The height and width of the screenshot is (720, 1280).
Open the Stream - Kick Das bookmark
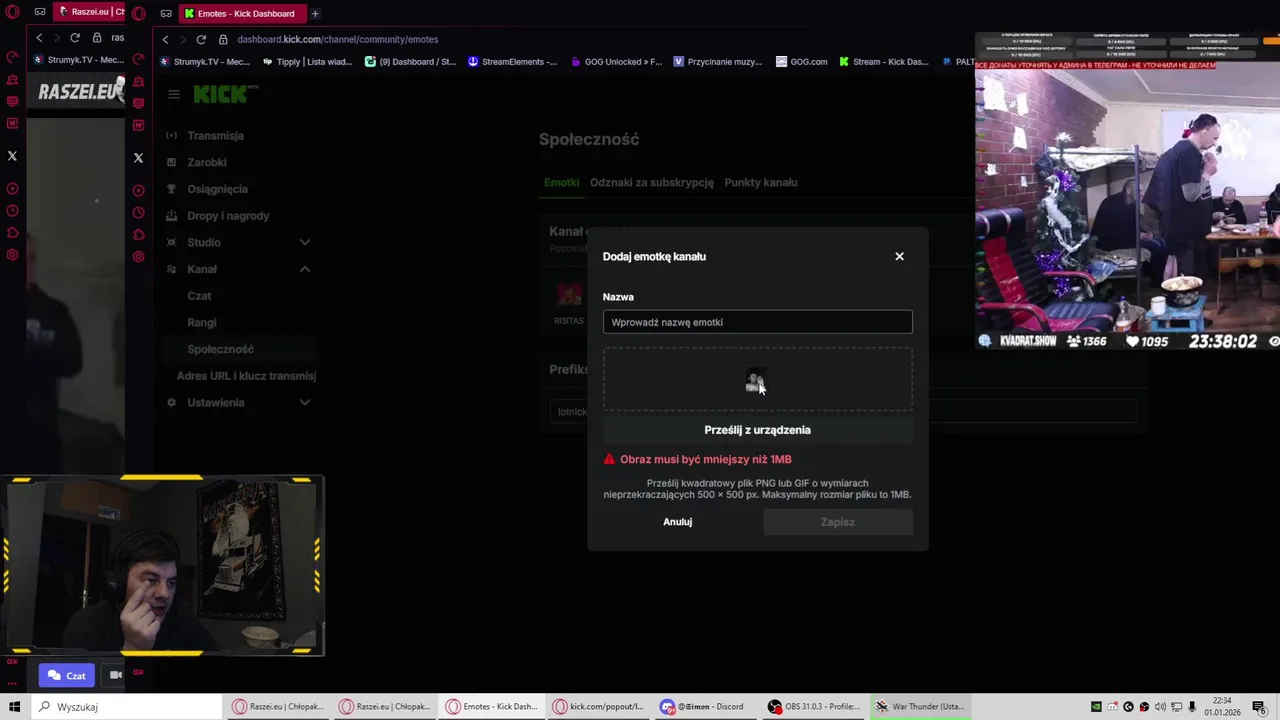(x=884, y=61)
